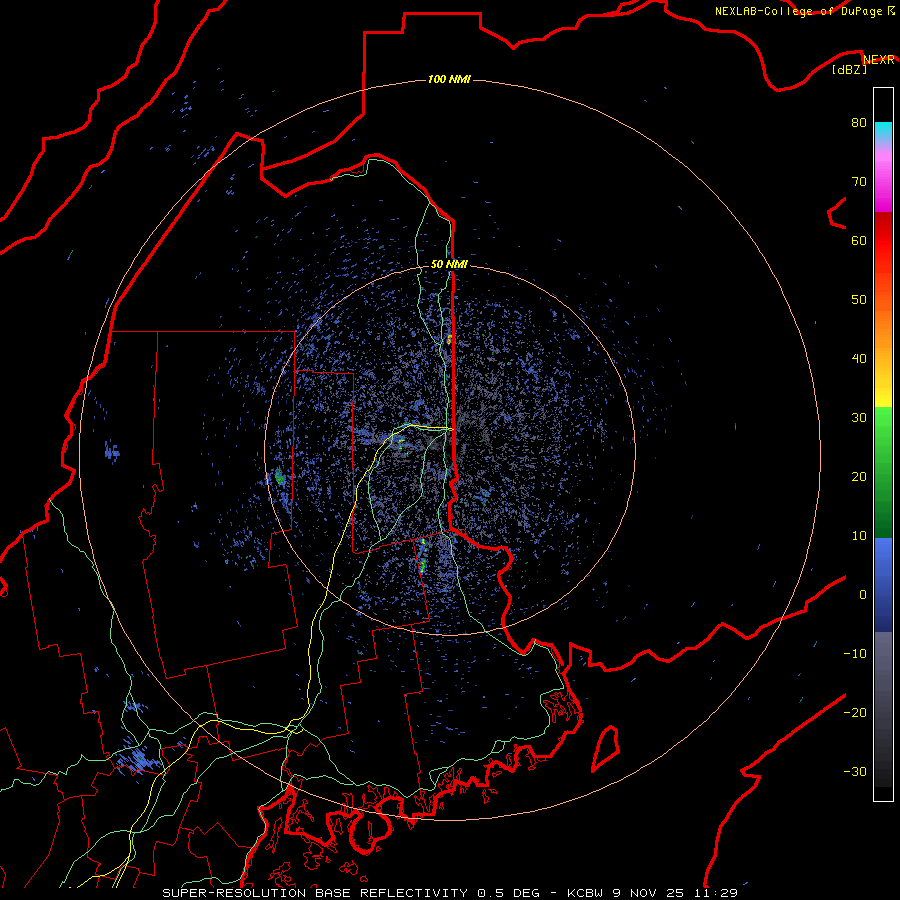Click the -30 value on the color scale
This screenshot has height=900, width=900.
855,771
